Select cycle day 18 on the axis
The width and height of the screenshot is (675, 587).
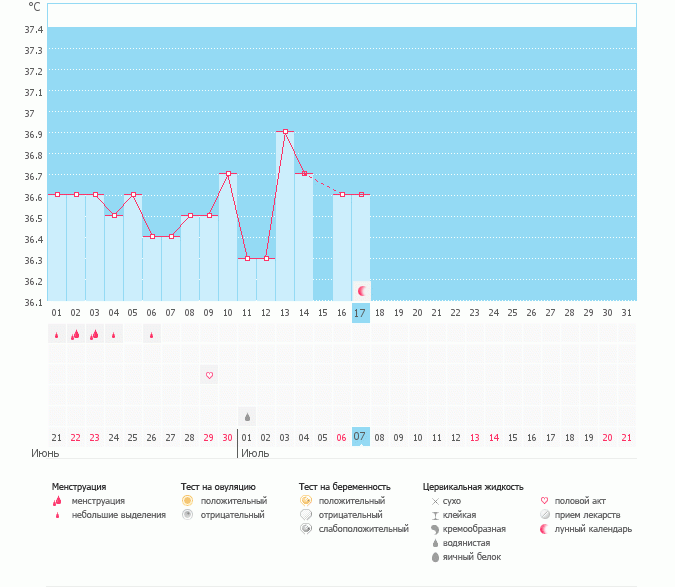coord(379,313)
